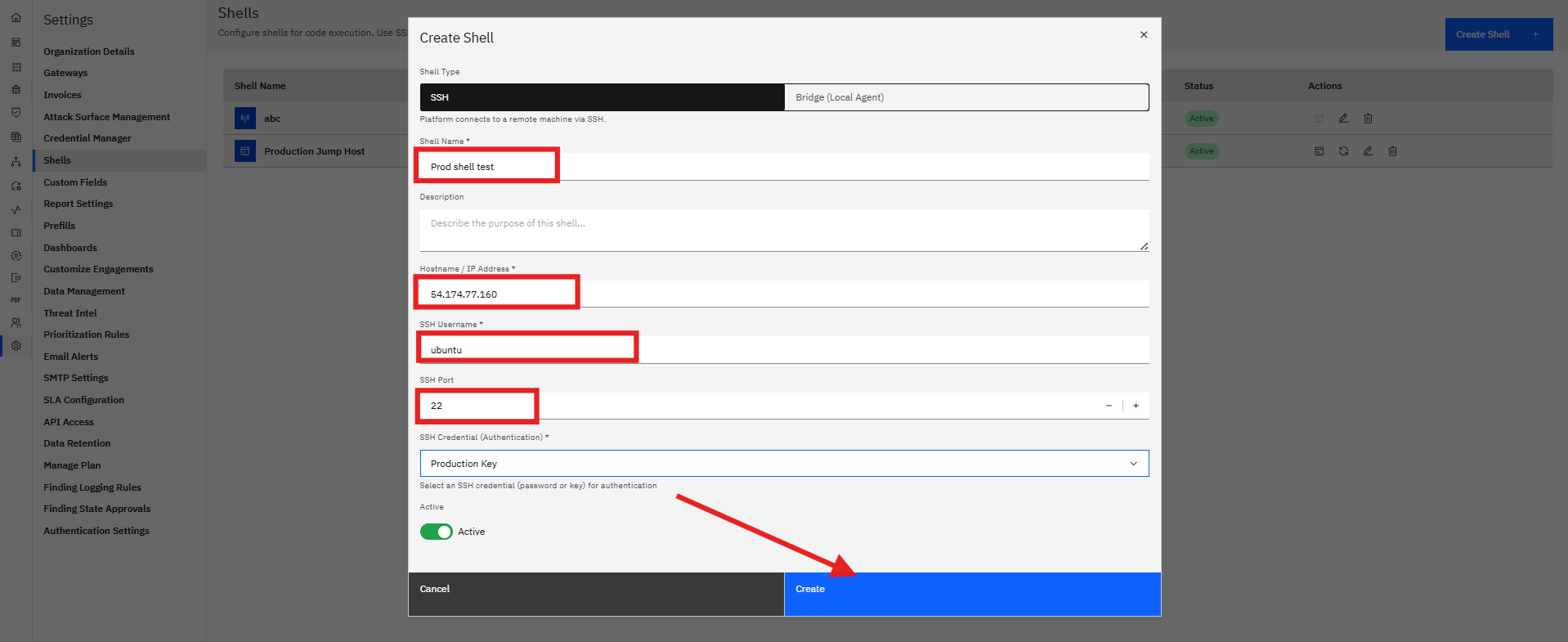Screen dimensions: 1568x642
Task: Open Organization Details settings
Action: point(89,52)
